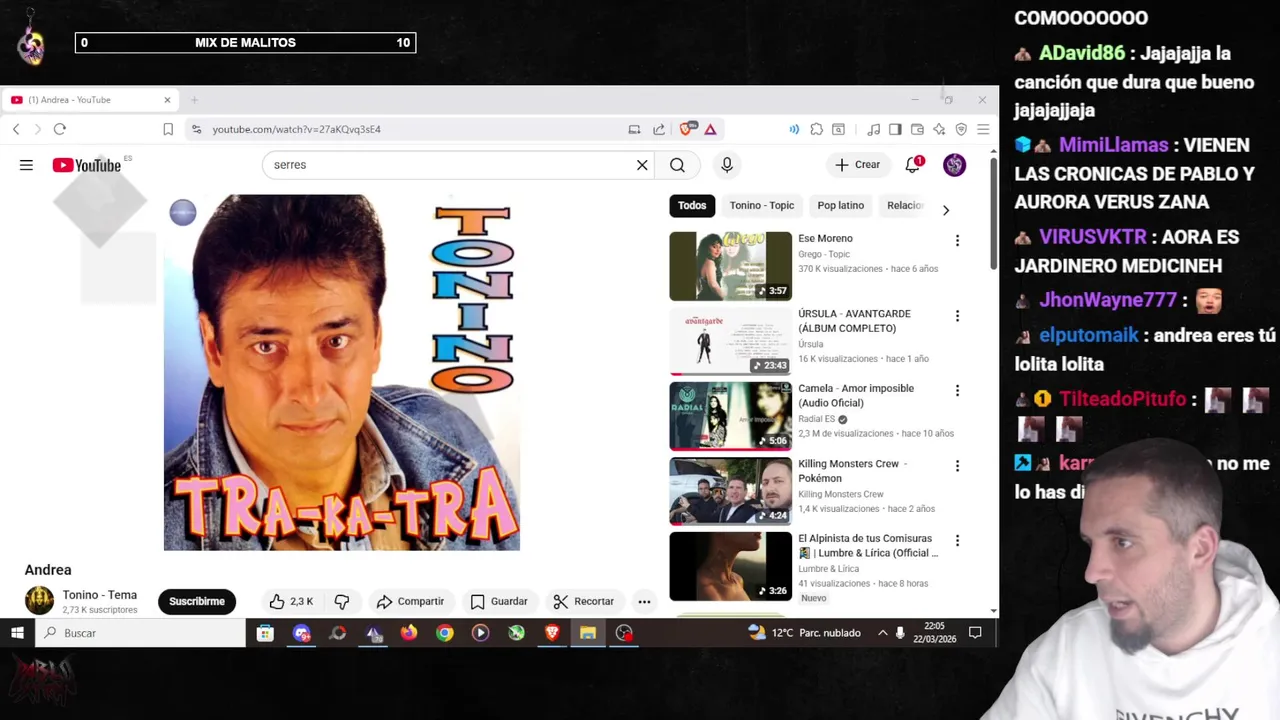1280x720 pixels.
Task: Go back with the browser back arrow
Action: click(16, 129)
